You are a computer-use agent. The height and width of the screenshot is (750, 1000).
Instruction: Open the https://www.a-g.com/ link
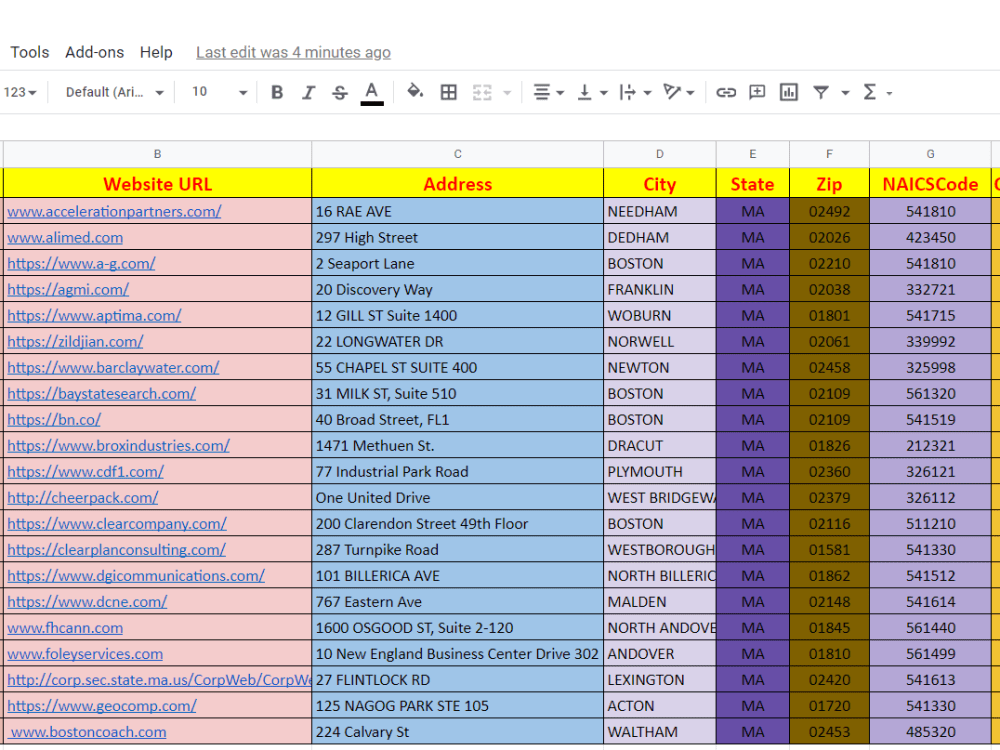click(81, 263)
